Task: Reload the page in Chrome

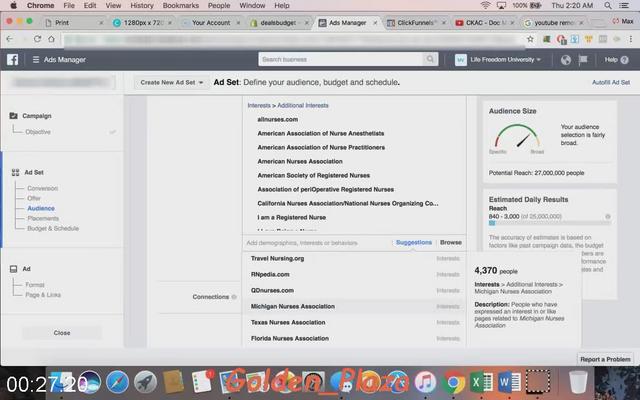Action: (37, 39)
